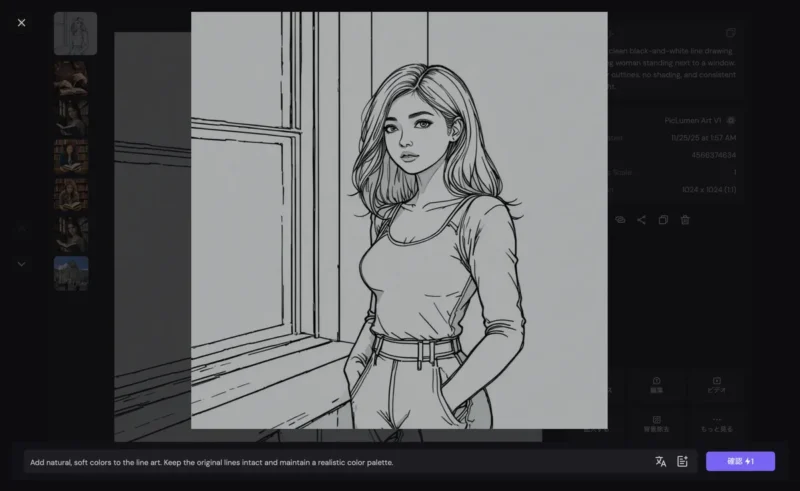This screenshot has width=800, height=491.
Task: Select the 背景除去 background removal tool
Action: click(x=657, y=424)
